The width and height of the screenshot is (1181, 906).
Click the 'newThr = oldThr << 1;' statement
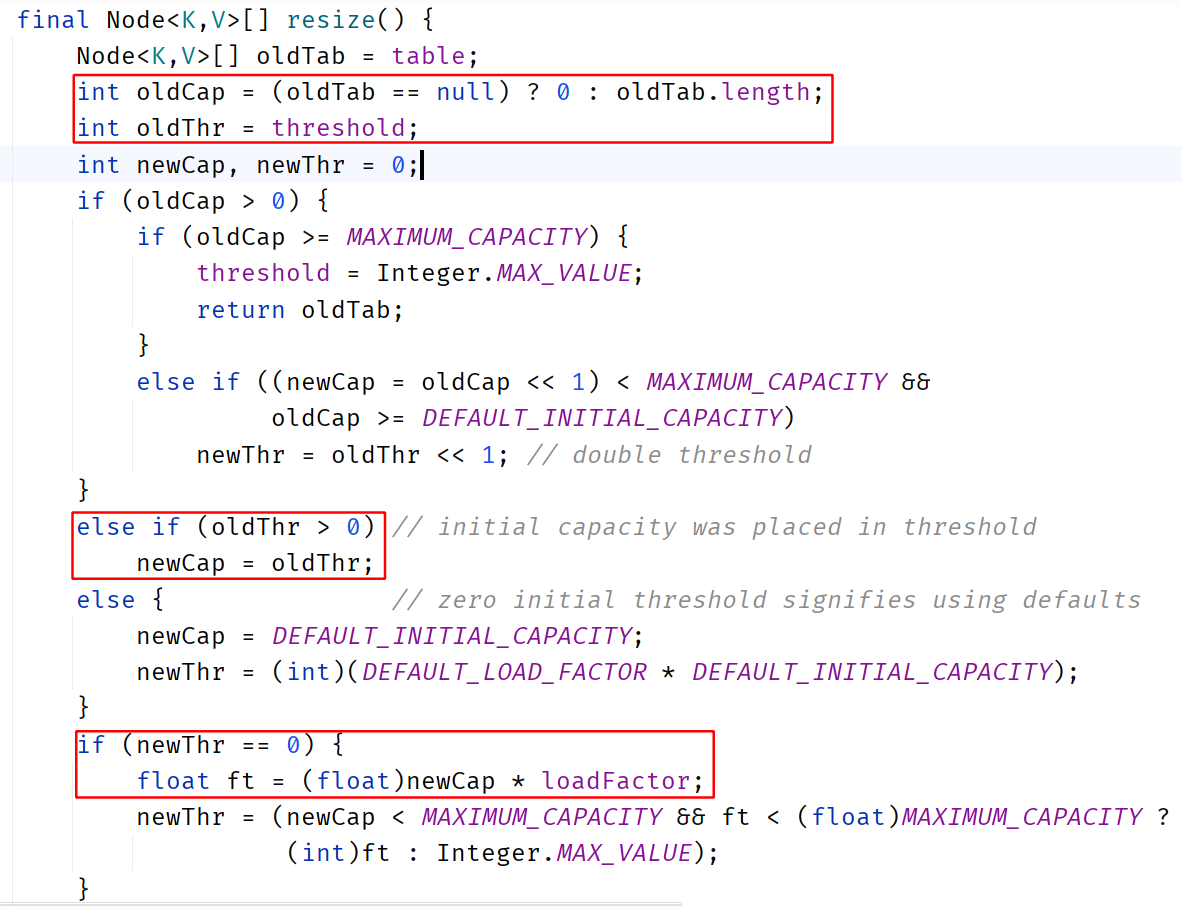point(352,455)
